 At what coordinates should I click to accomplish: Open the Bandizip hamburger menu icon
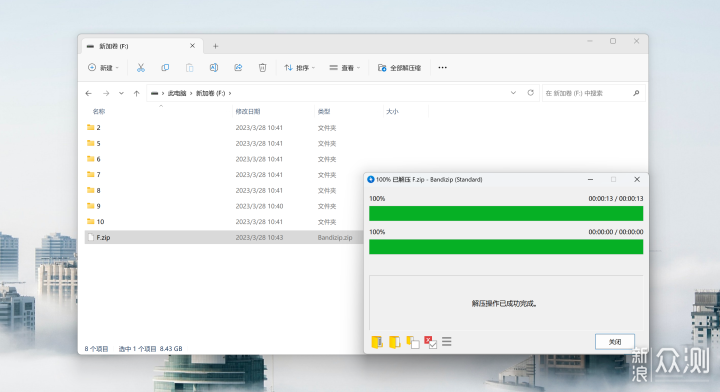(447, 342)
